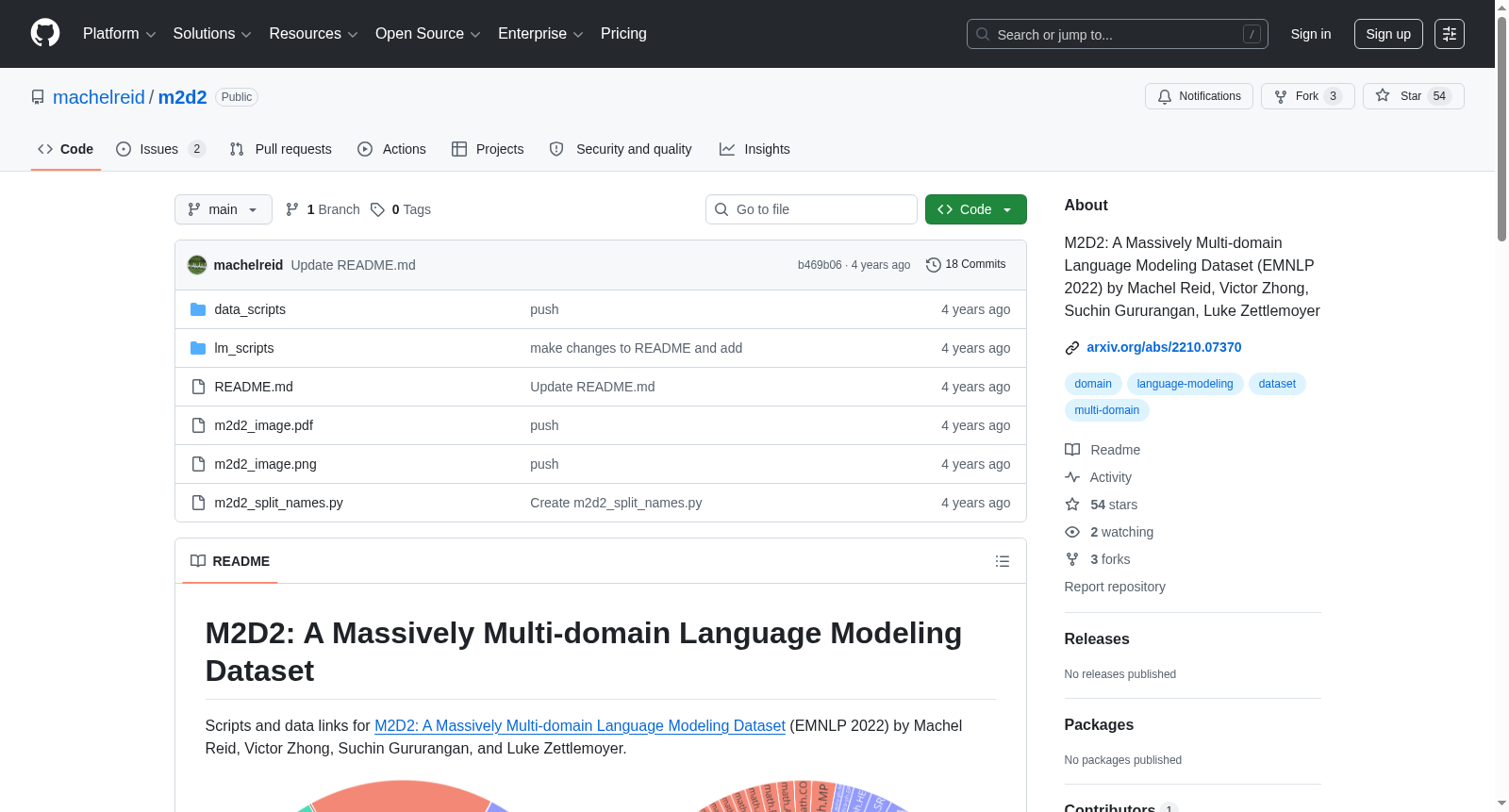The width and height of the screenshot is (1509, 812).
Task: Click the language-modeling topic tag
Action: [1185, 384]
